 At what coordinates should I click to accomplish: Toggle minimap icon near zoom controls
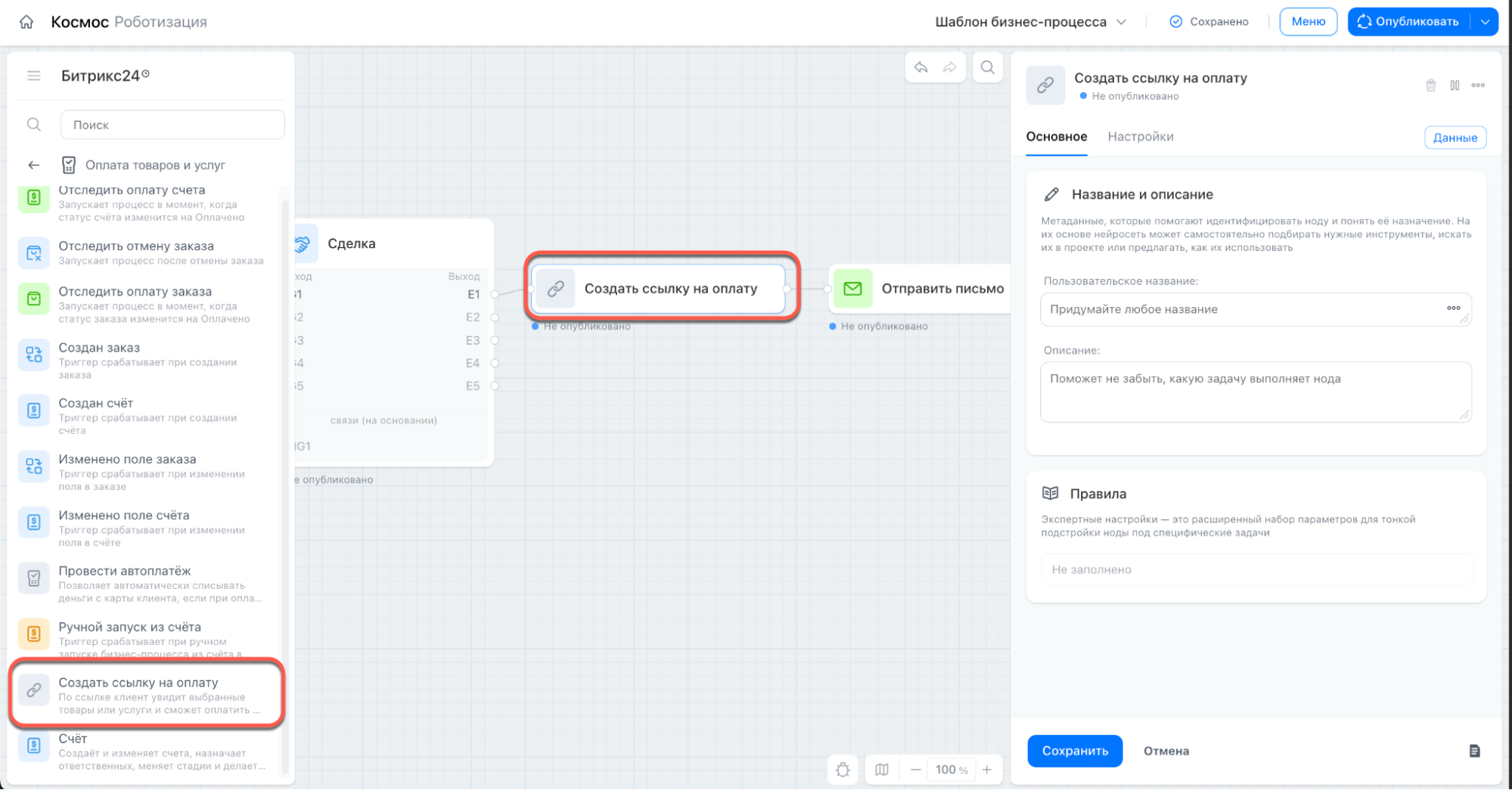point(882,770)
